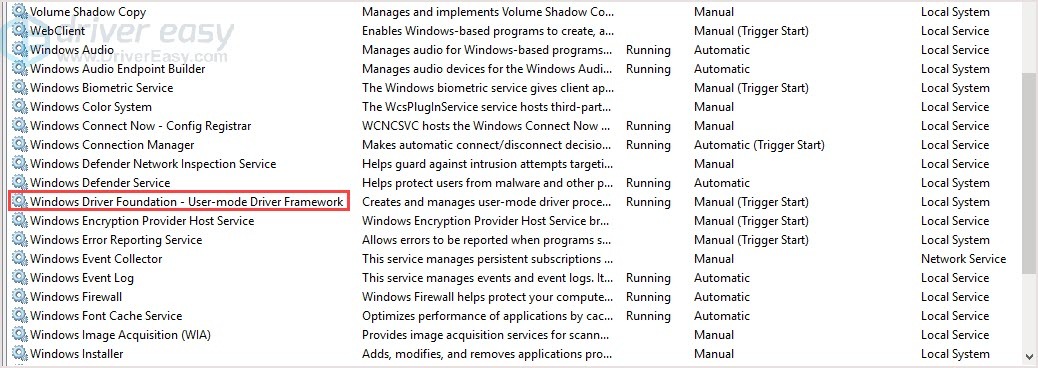This screenshot has width=1038, height=368.
Task: Click the gear icon next to Windows Installer
Action: [21, 354]
